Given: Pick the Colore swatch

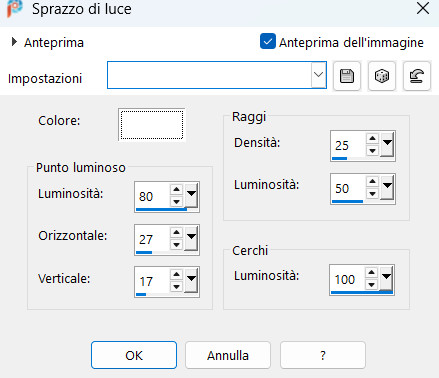Looking at the screenshot, I should (x=152, y=125).
